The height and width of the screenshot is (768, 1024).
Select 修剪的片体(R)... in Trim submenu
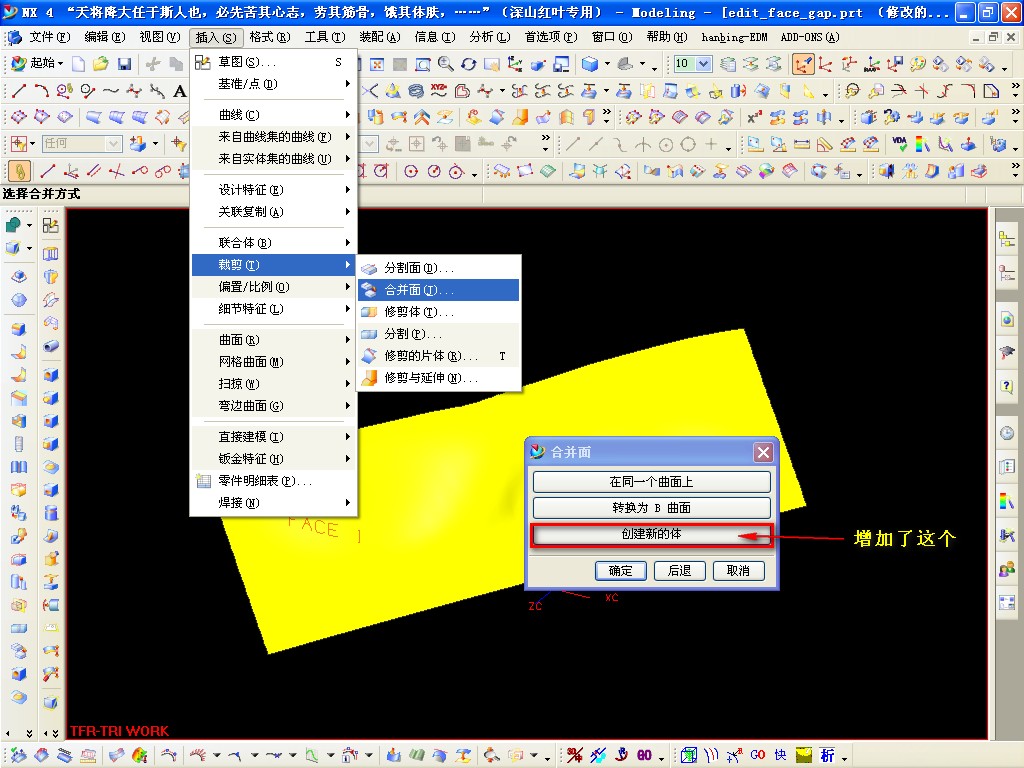tap(438, 356)
